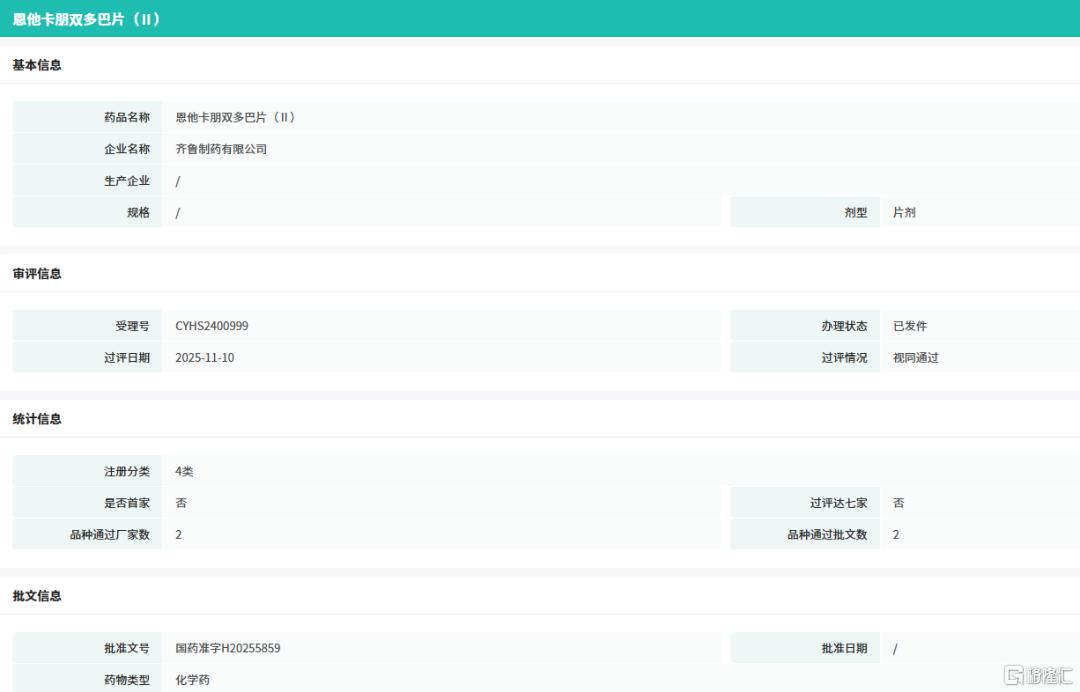Click the acceptance number CYHS2400999

[x=212, y=326]
